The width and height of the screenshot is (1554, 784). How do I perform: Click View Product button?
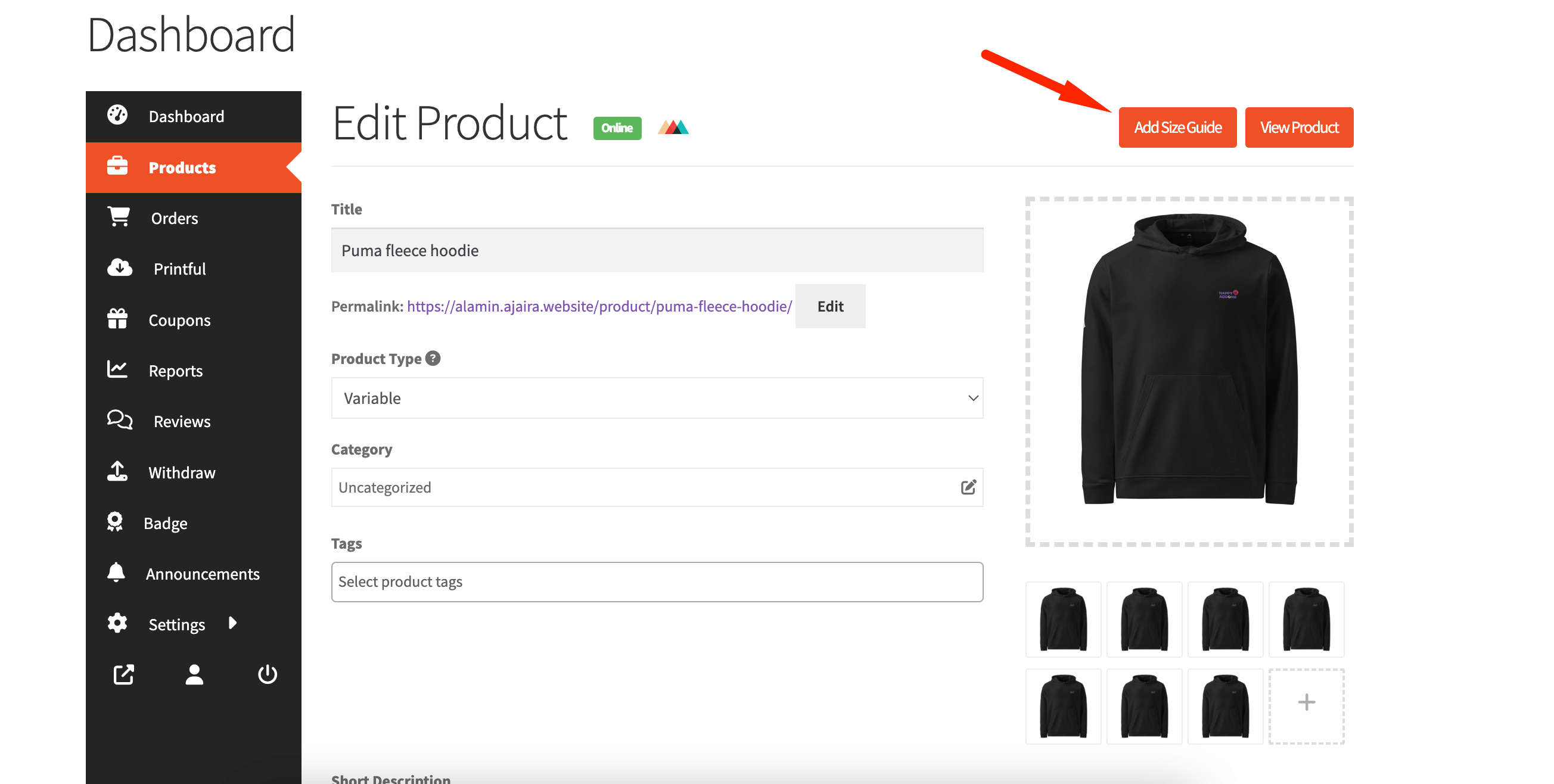(1298, 127)
